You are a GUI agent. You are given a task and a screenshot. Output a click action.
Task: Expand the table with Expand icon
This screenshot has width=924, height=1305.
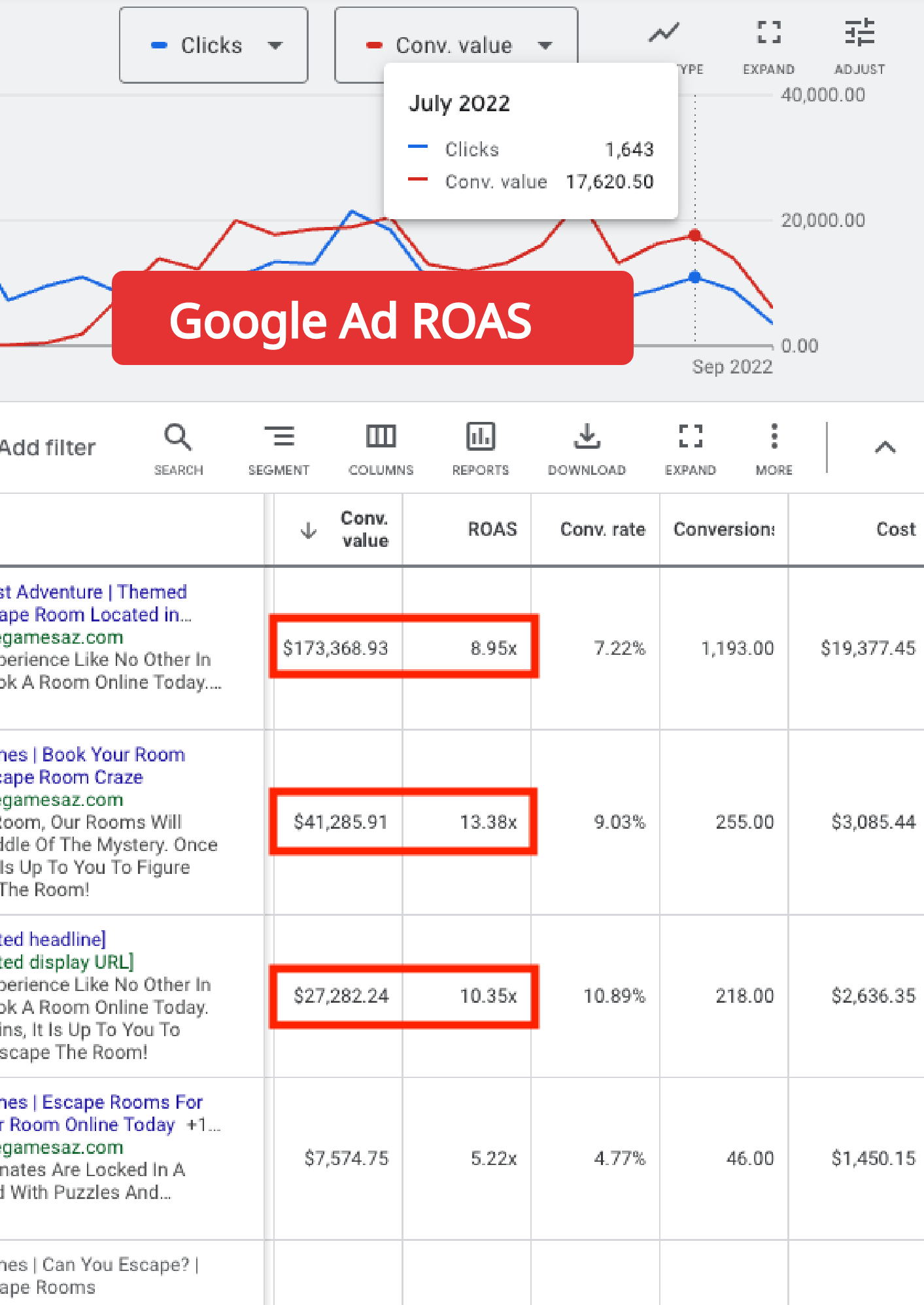click(691, 449)
